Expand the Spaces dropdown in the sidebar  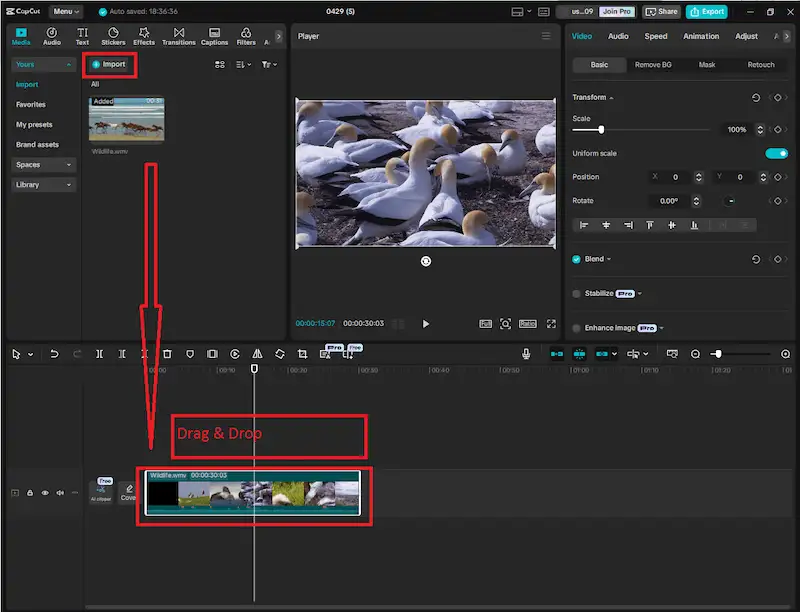[44, 165]
